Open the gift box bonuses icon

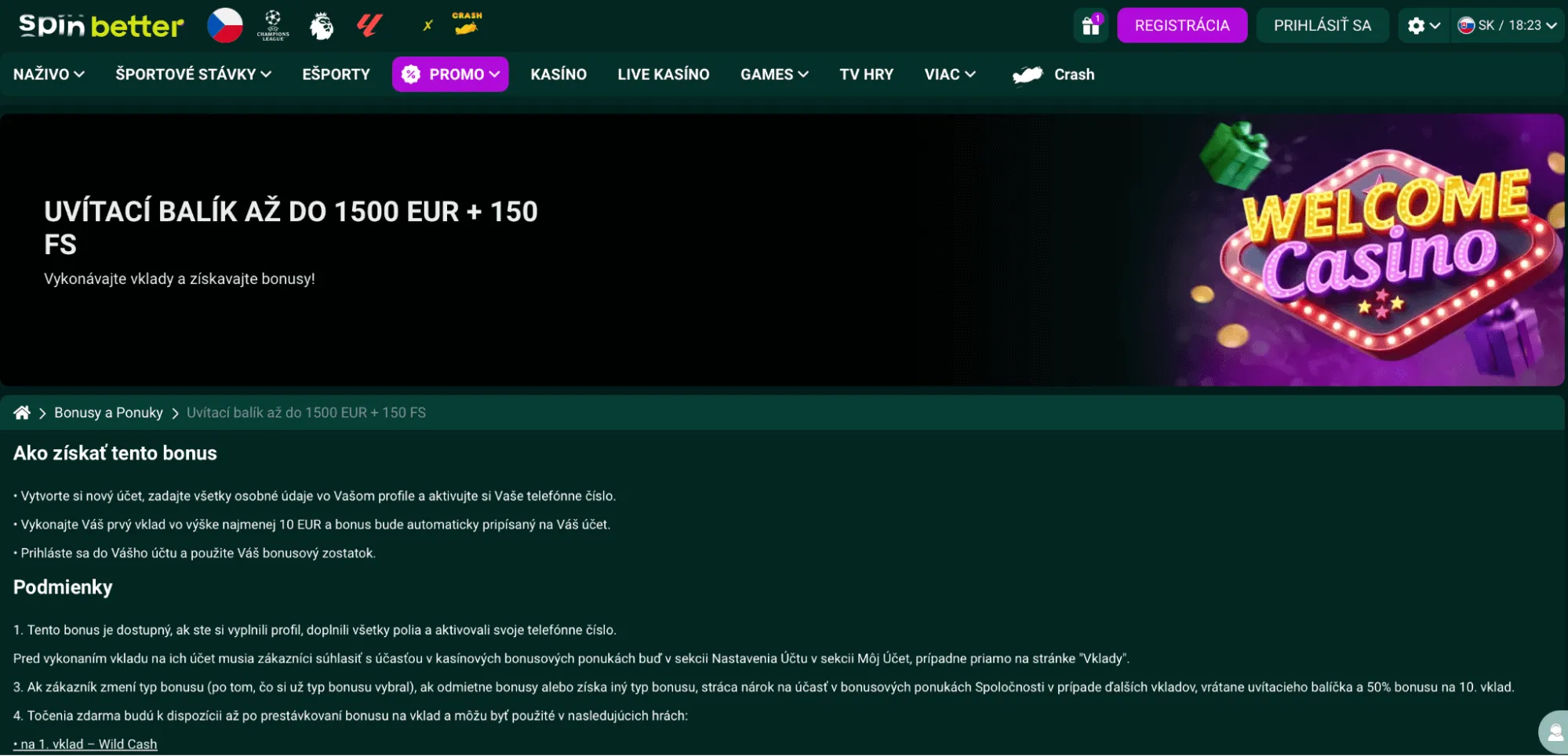(x=1091, y=26)
